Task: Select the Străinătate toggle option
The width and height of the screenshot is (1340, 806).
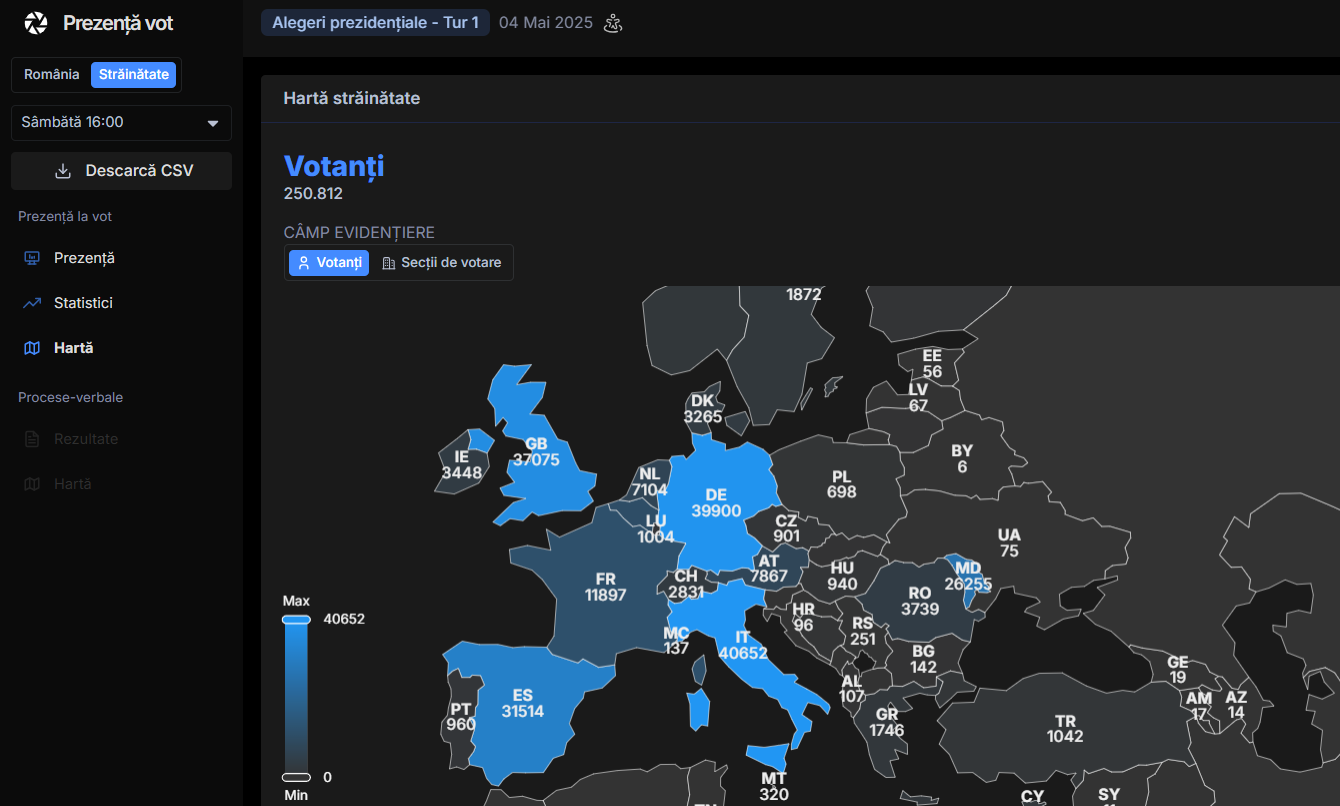Action: [x=134, y=75]
